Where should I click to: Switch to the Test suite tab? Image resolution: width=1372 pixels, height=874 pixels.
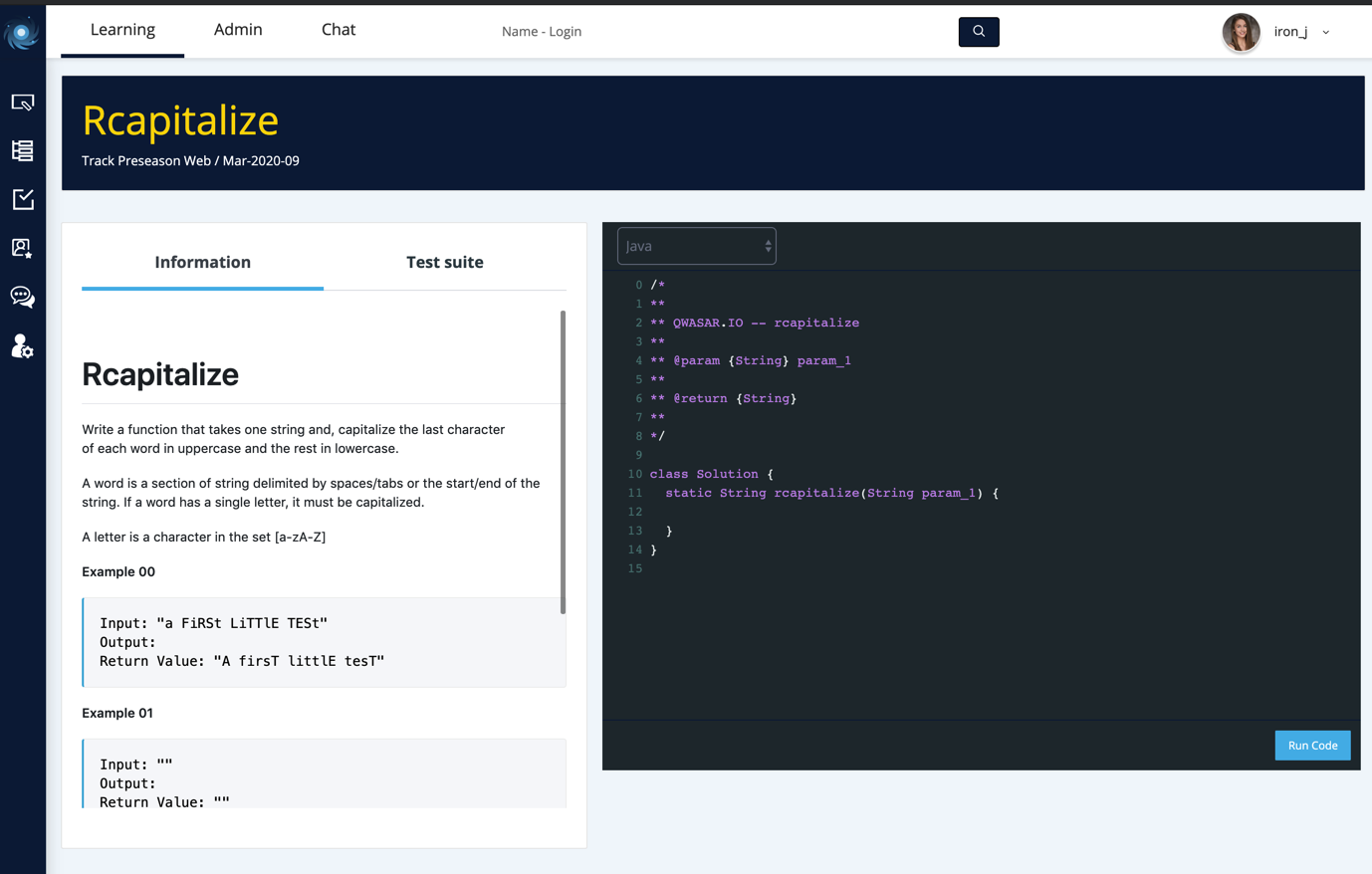tap(444, 262)
